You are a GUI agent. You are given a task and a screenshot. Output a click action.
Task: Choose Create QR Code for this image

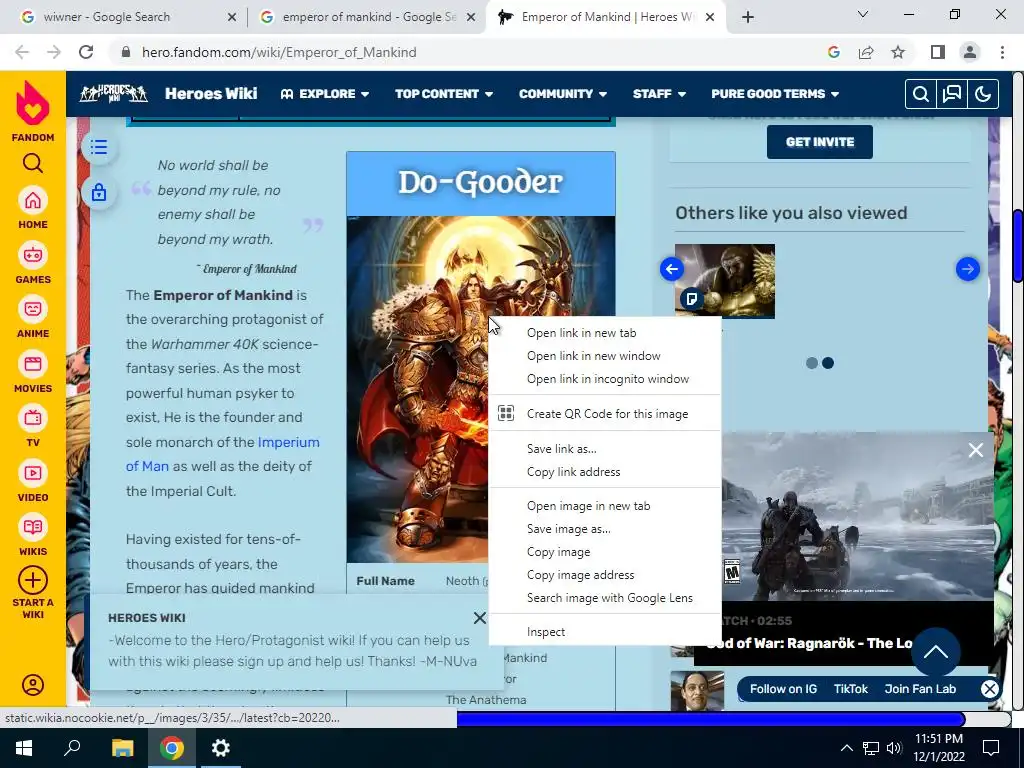click(x=604, y=414)
